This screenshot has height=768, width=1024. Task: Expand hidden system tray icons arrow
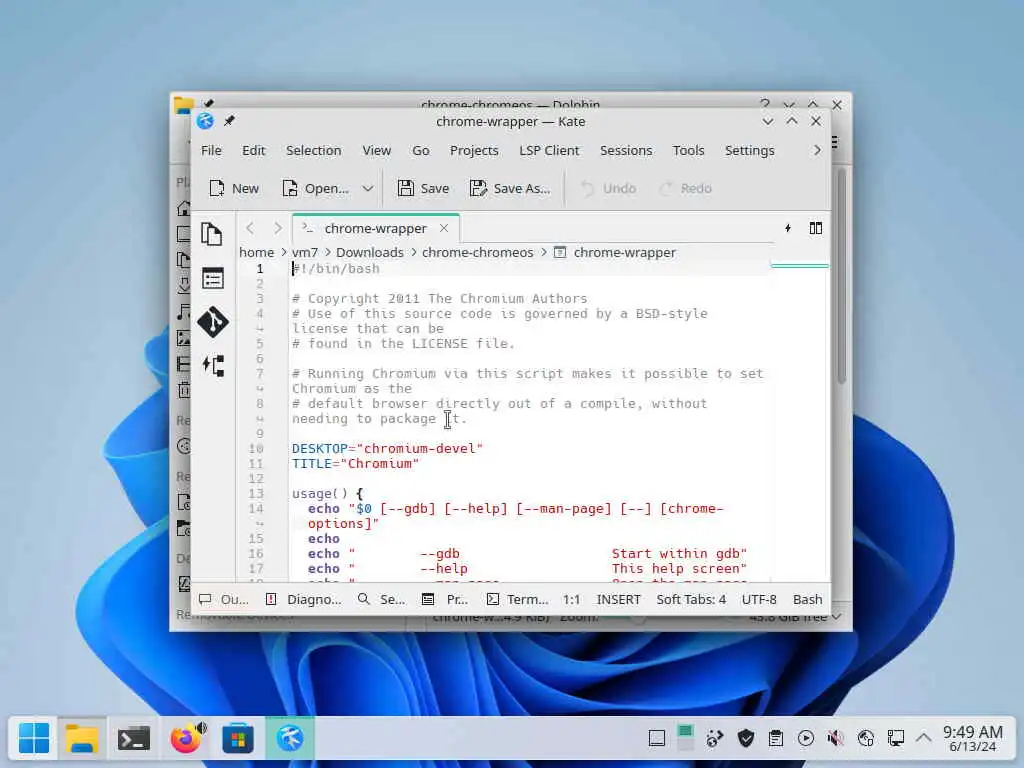click(x=923, y=739)
